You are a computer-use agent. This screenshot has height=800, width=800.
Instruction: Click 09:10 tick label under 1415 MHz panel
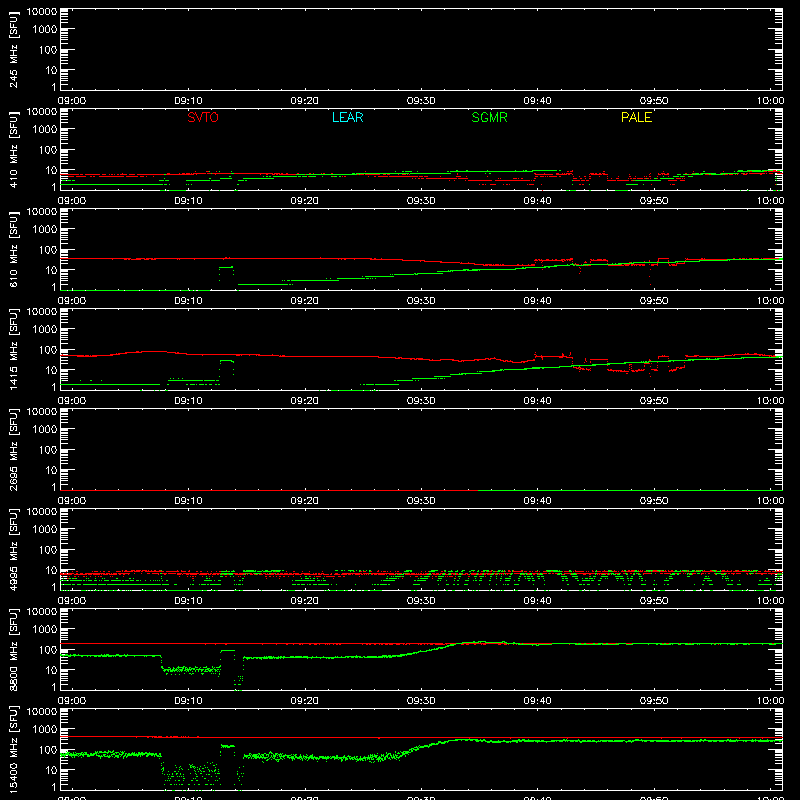click(188, 401)
